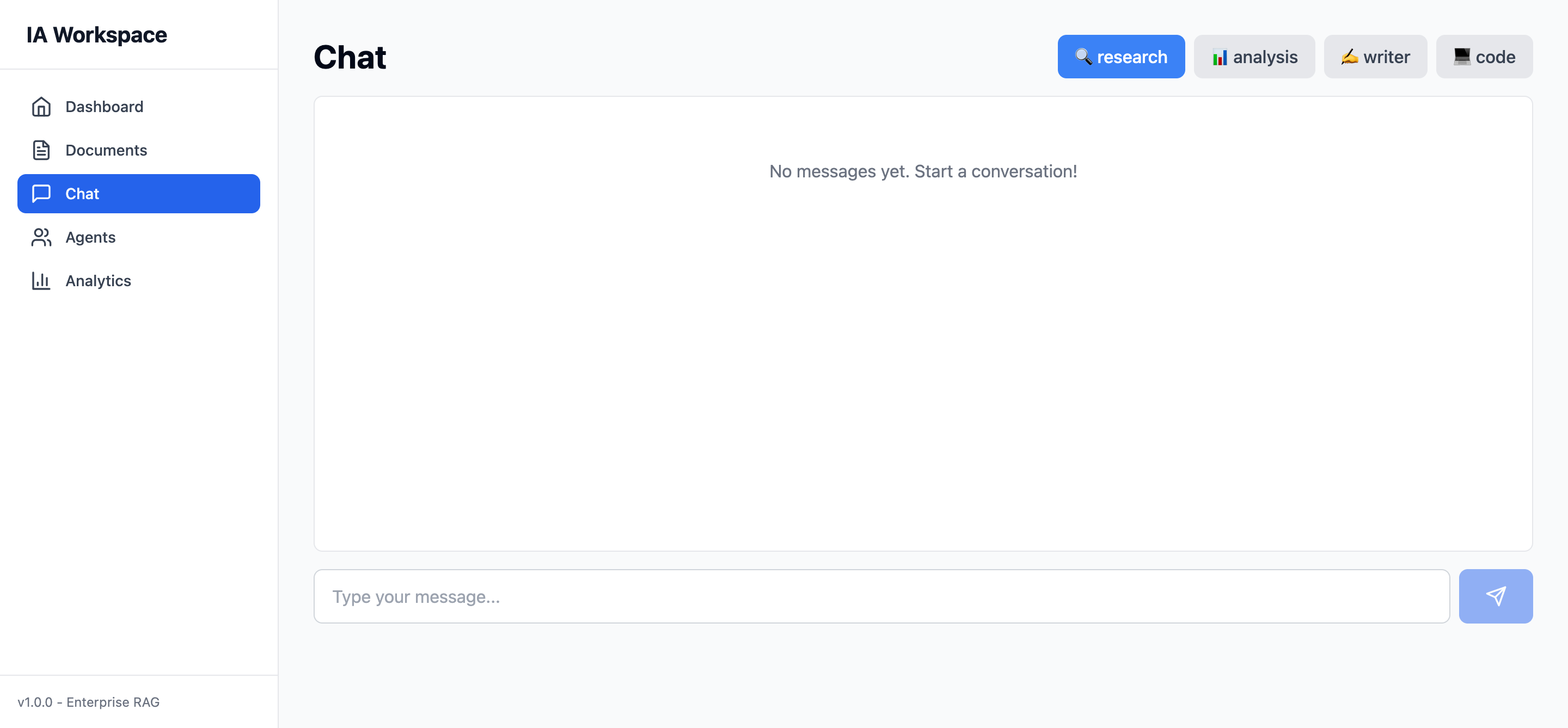1568x728 pixels.
Task: Go to Documents in sidebar
Action: click(106, 150)
